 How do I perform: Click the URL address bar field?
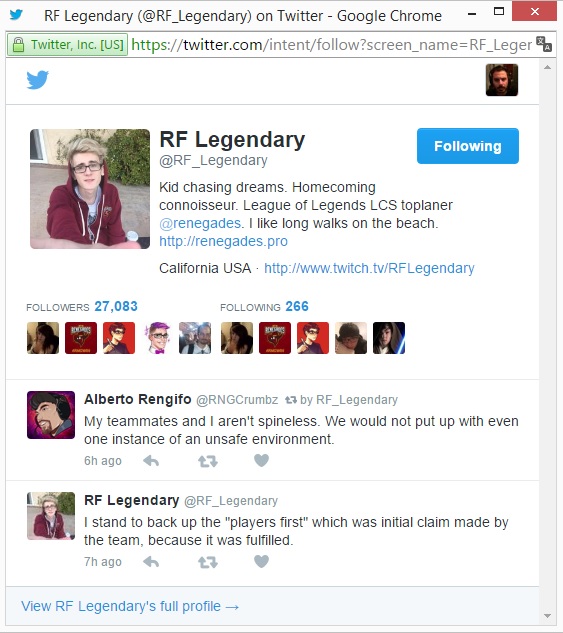[331, 44]
